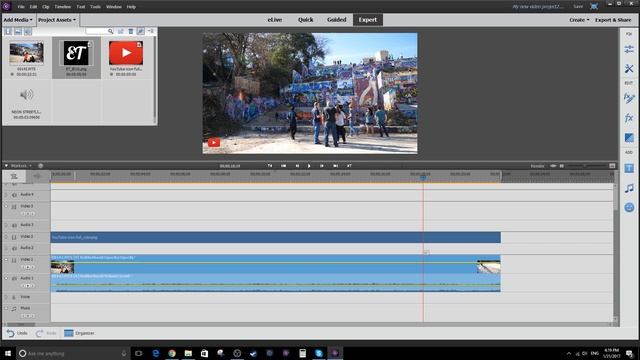Viewport: 640px width, 360px height.
Task: Open the File menu
Action: pyautogui.click(x=21, y=7)
